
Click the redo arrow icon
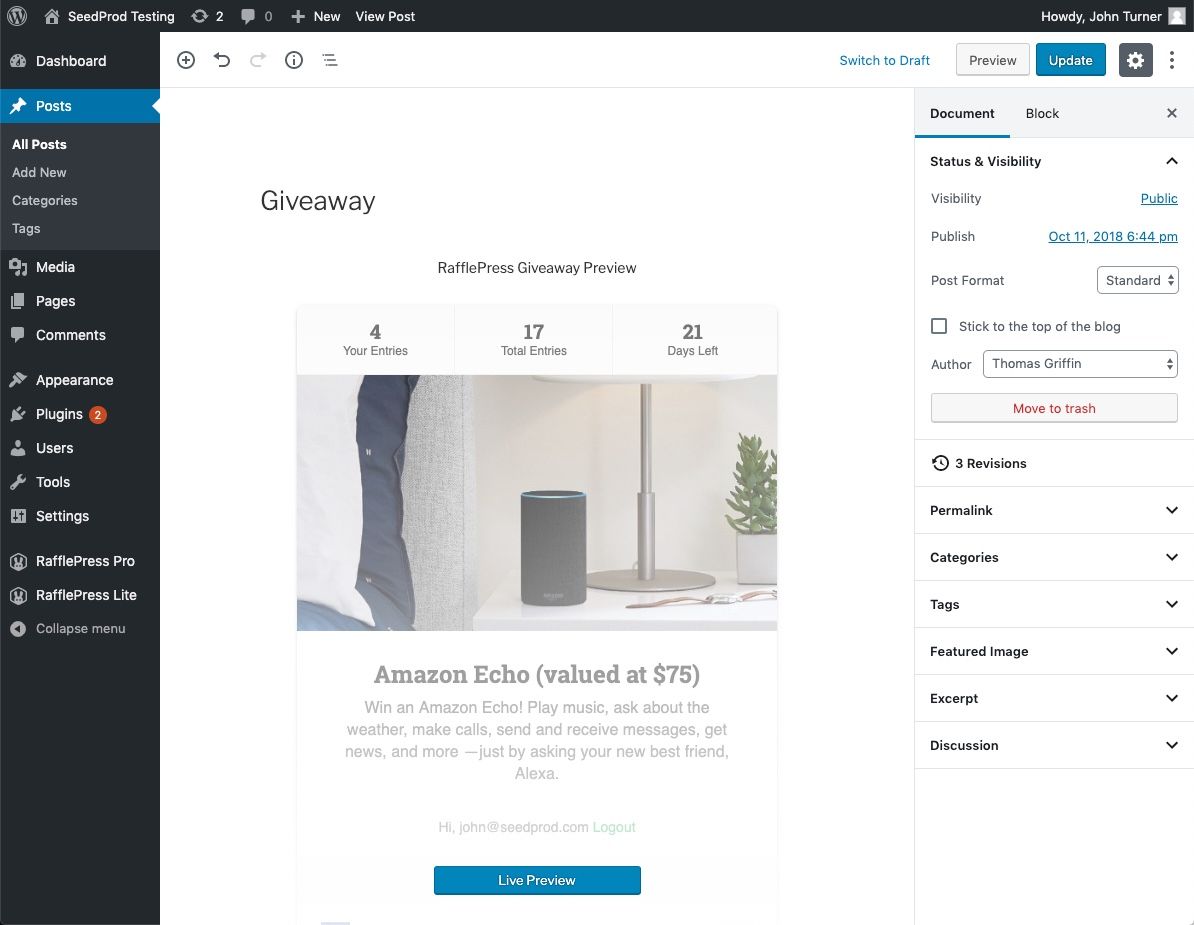pyautogui.click(x=257, y=60)
